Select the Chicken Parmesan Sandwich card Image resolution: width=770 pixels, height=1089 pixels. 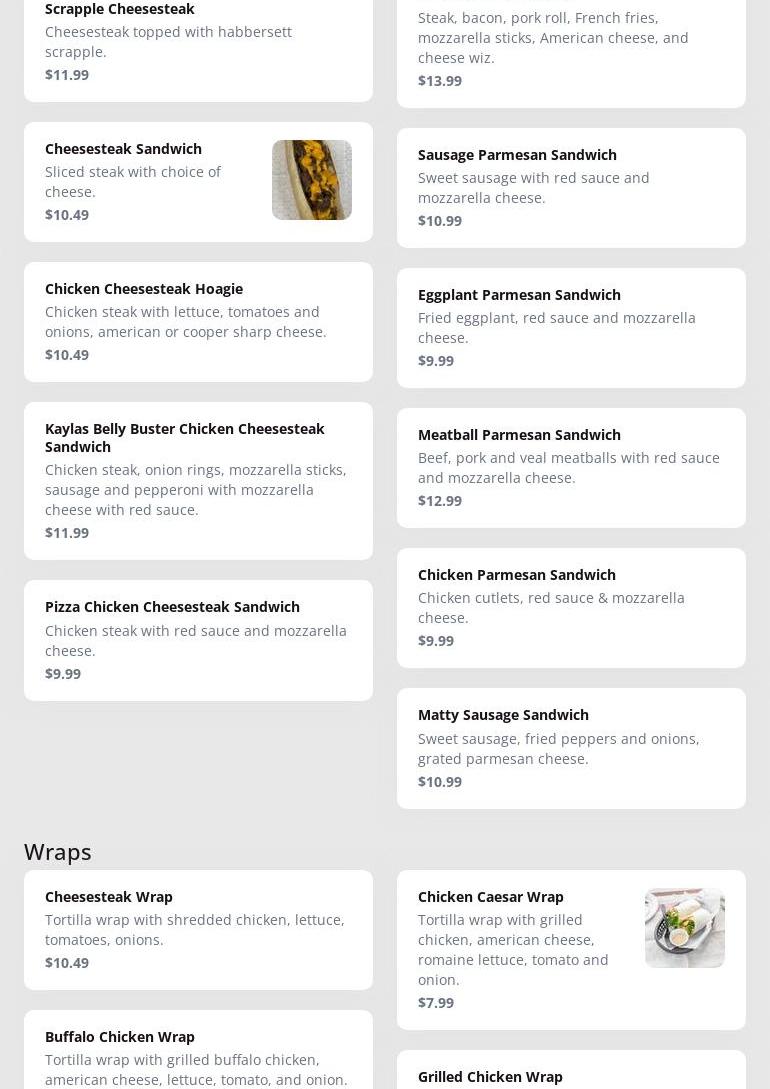pyautogui.click(x=570, y=607)
